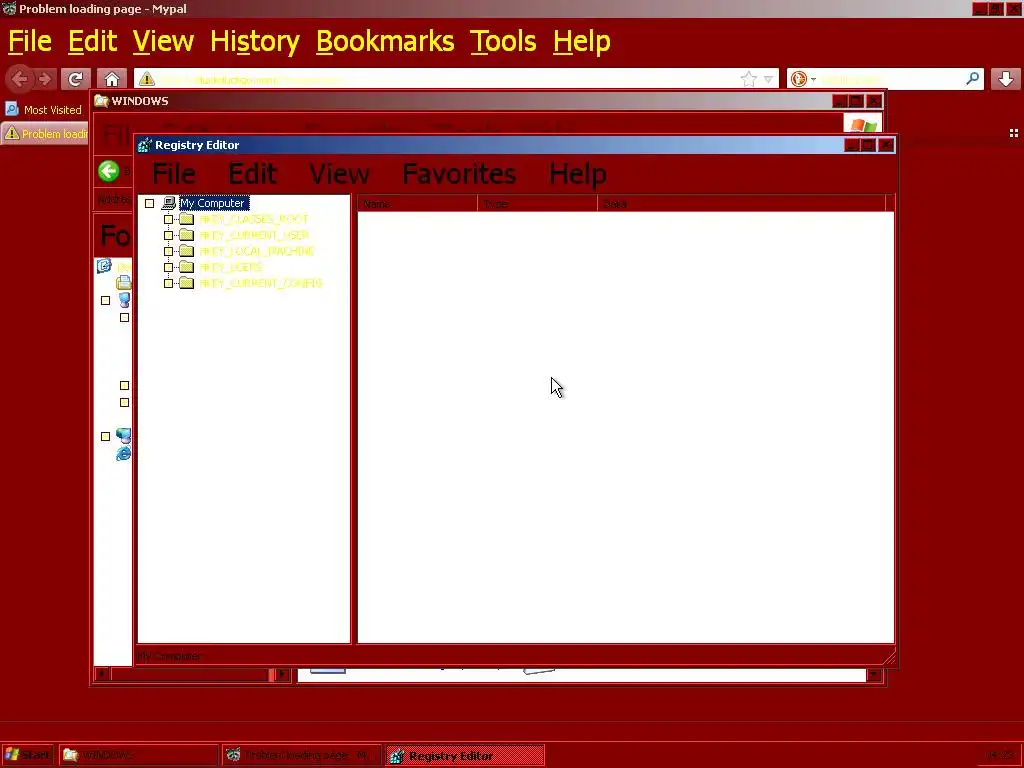Click Mypal raccoon icon in title bar
Image resolution: width=1024 pixels, height=768 pixels.
click(9, 9)
